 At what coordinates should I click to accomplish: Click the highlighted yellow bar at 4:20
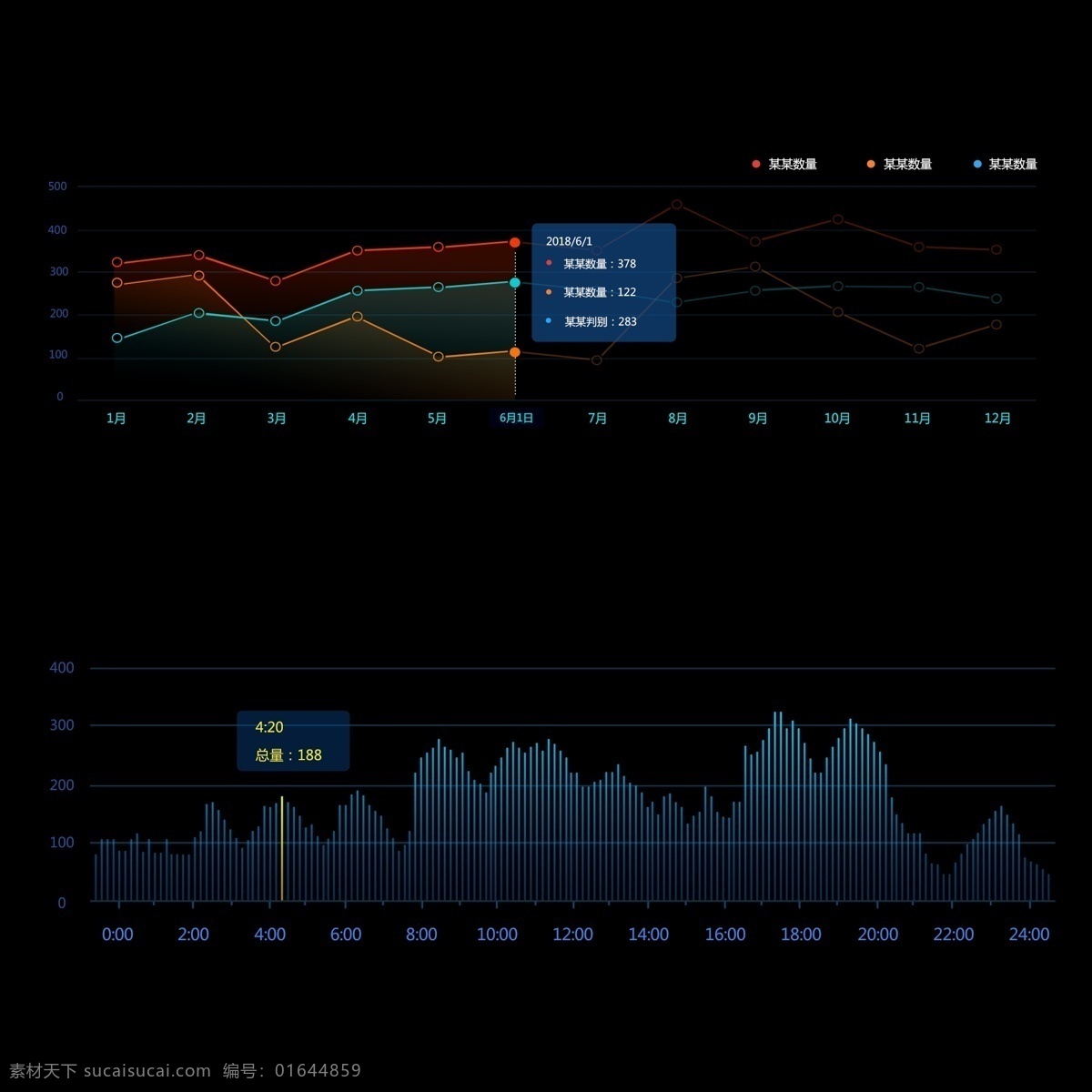pos(282,849)
